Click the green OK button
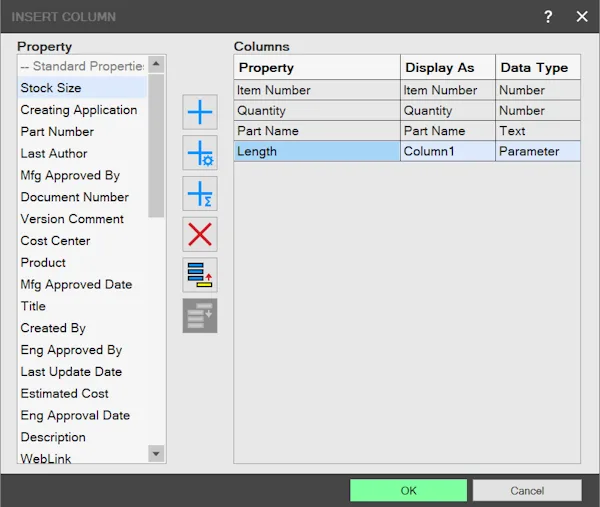The height and width of the screenshot is (507, 600). [408, 490]
